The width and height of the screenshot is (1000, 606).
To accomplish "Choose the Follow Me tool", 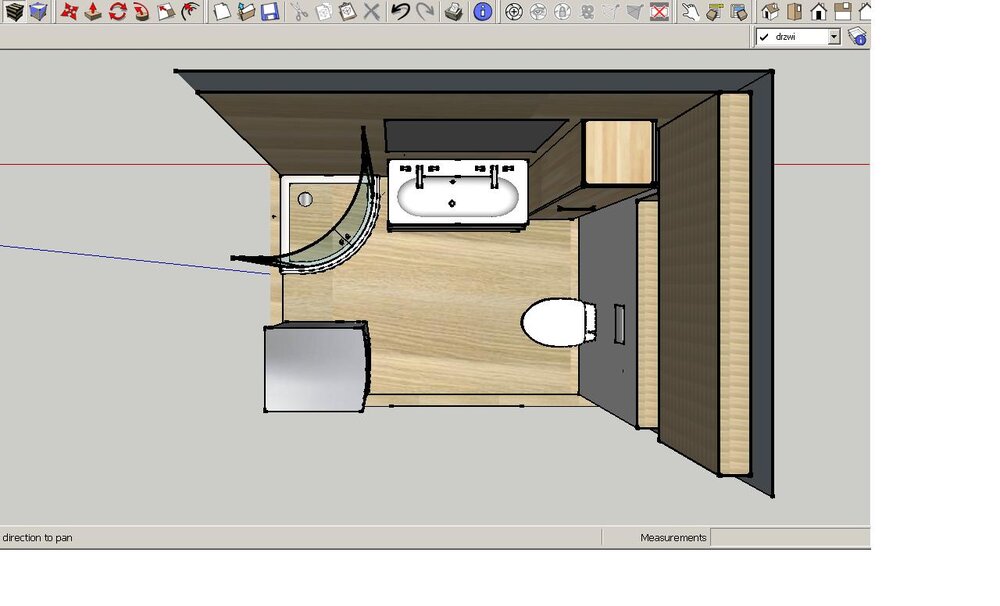I will click(141, 12).
